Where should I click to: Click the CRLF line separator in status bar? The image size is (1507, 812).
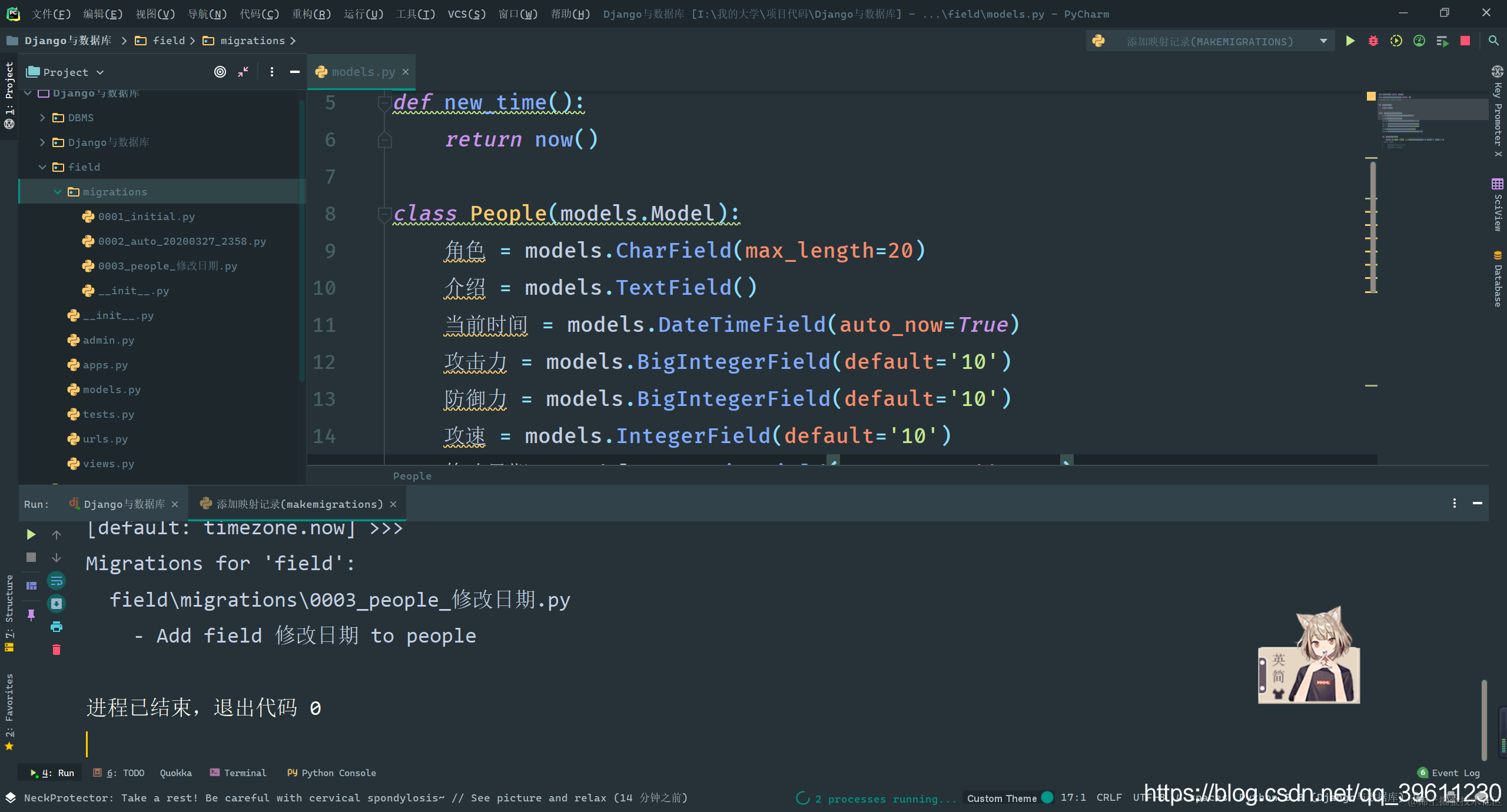(1109, 797)
